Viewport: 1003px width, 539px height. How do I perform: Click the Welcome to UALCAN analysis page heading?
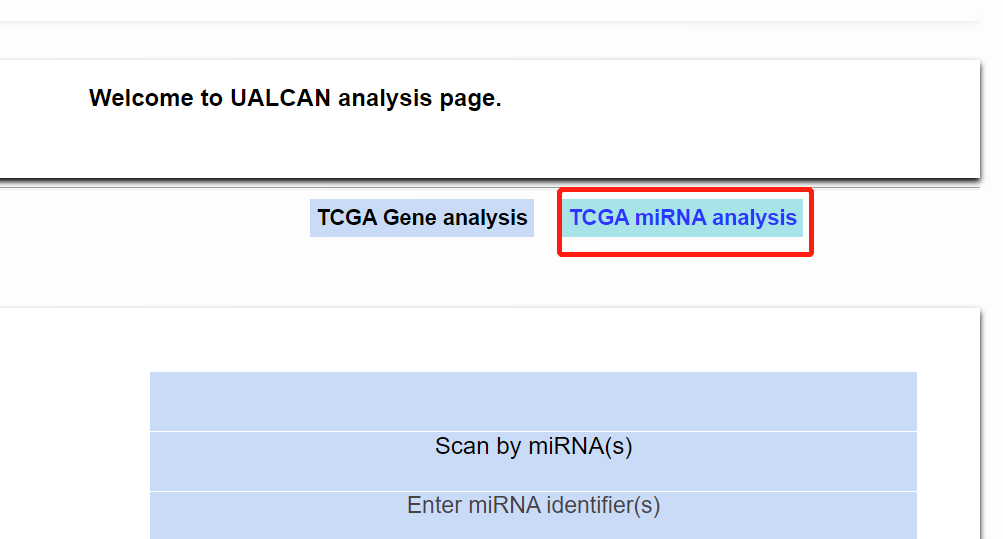[295, 98]
